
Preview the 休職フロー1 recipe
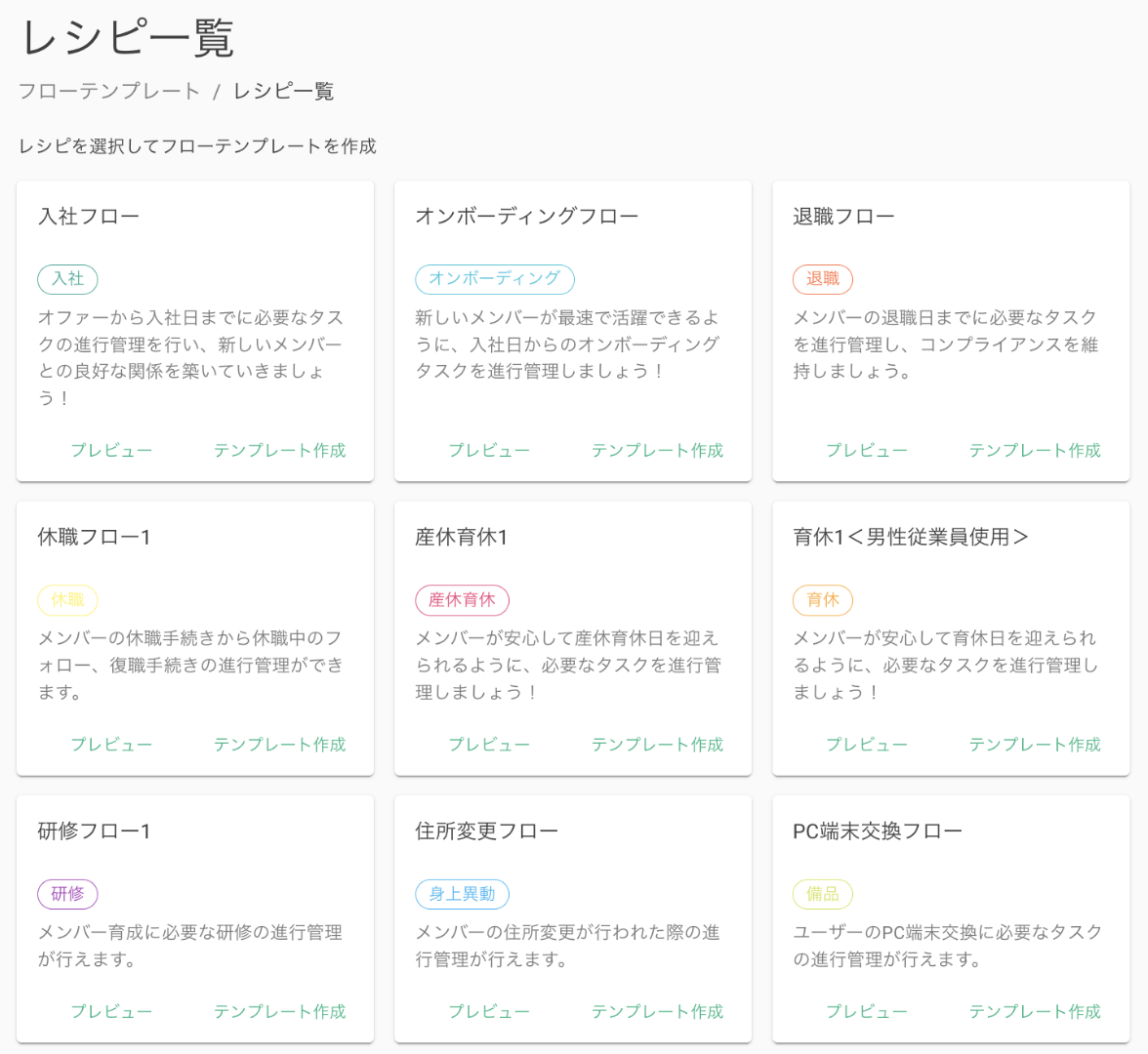[111, 745]
